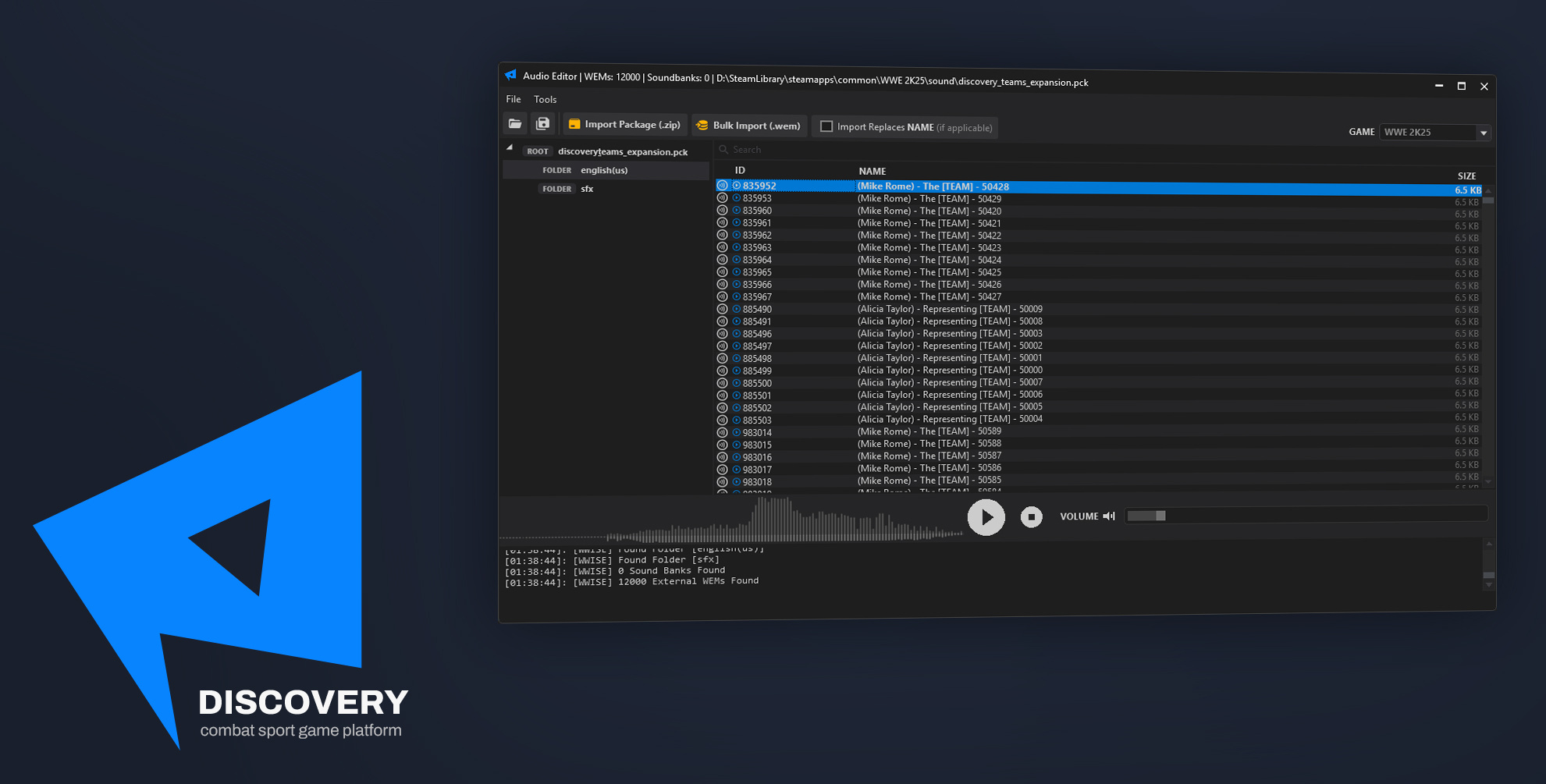Click within the audio waveform display
Viewport: 1546px width, 784px height.
click(730, 518)
